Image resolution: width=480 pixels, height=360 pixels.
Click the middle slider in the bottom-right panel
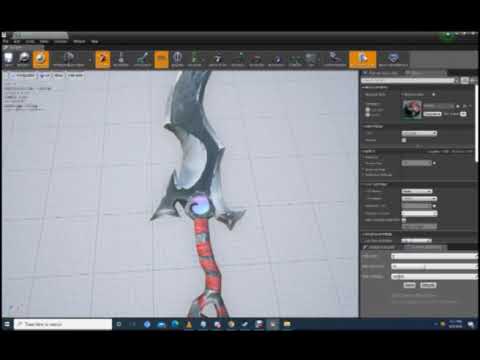pyautogui.click(x=434, y=266)
